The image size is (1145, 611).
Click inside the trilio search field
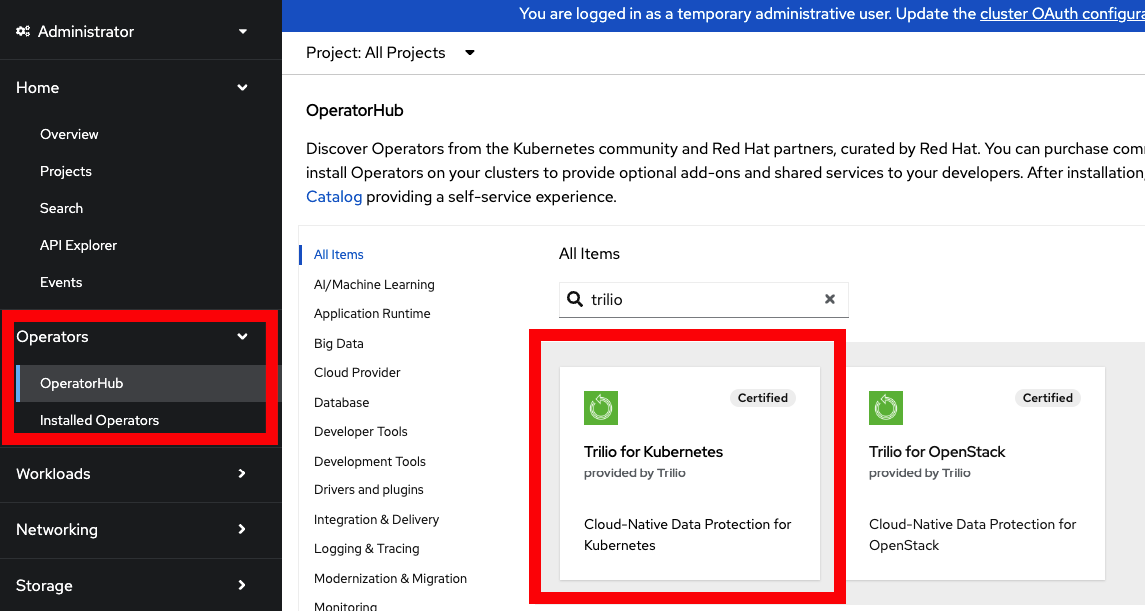click(700, 299)
